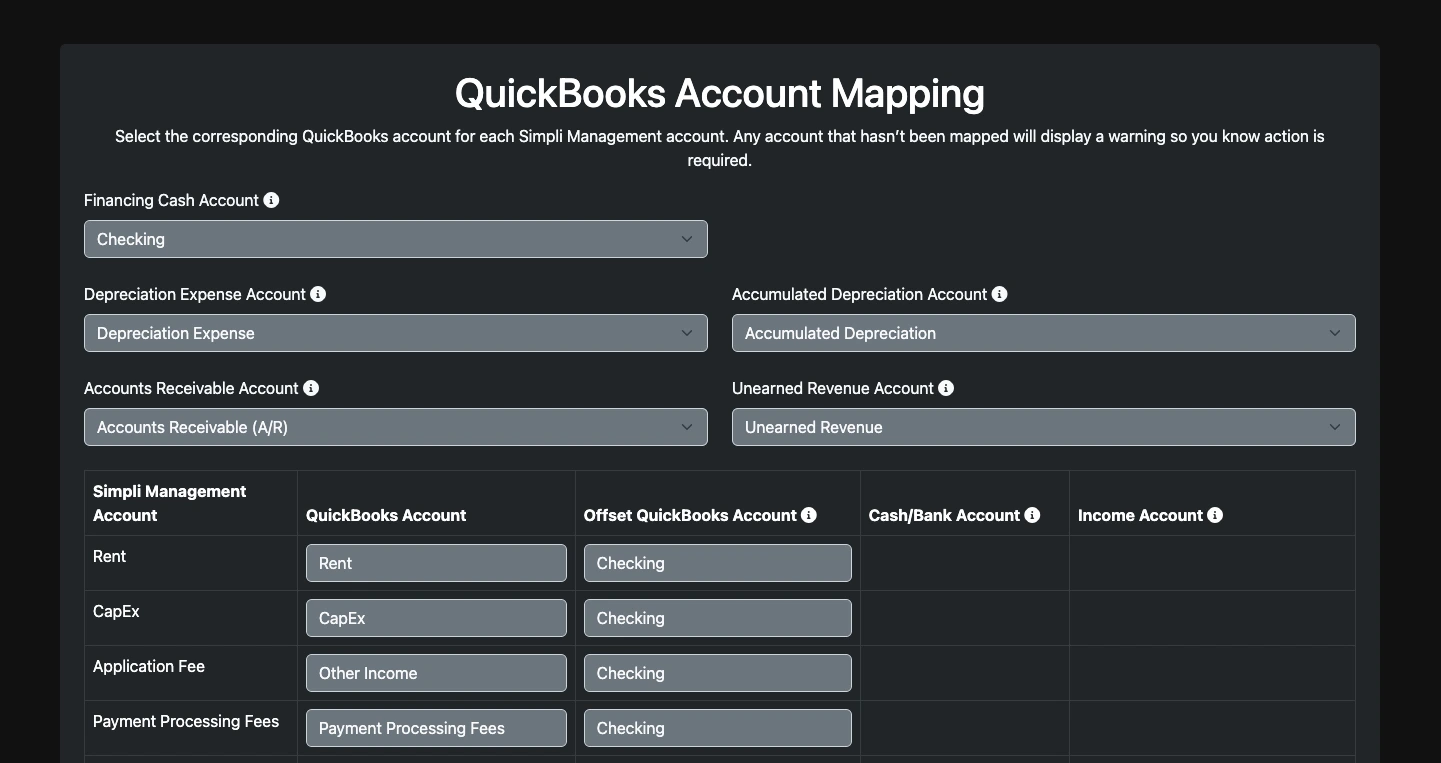Click the Offset QuickBooks Account column info icon

(x=808, y=515)
